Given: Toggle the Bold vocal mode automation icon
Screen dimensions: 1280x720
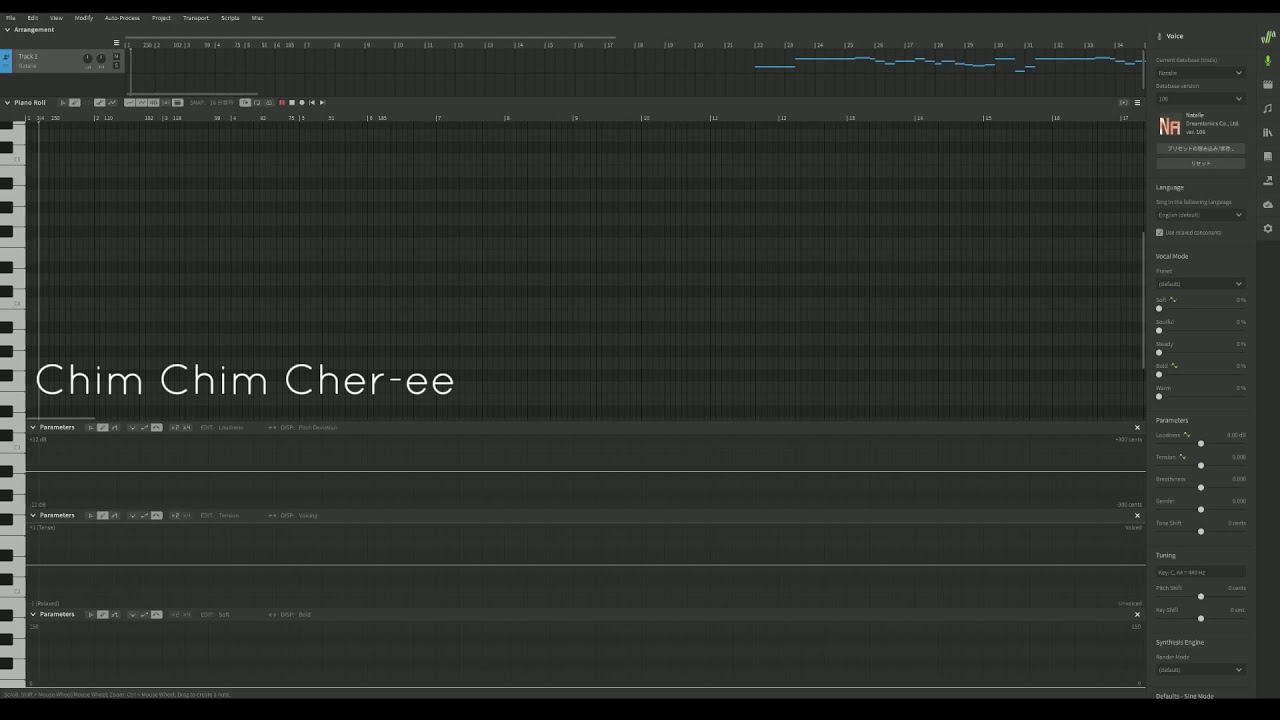Looking at the screenshot, I should 1174,365.
